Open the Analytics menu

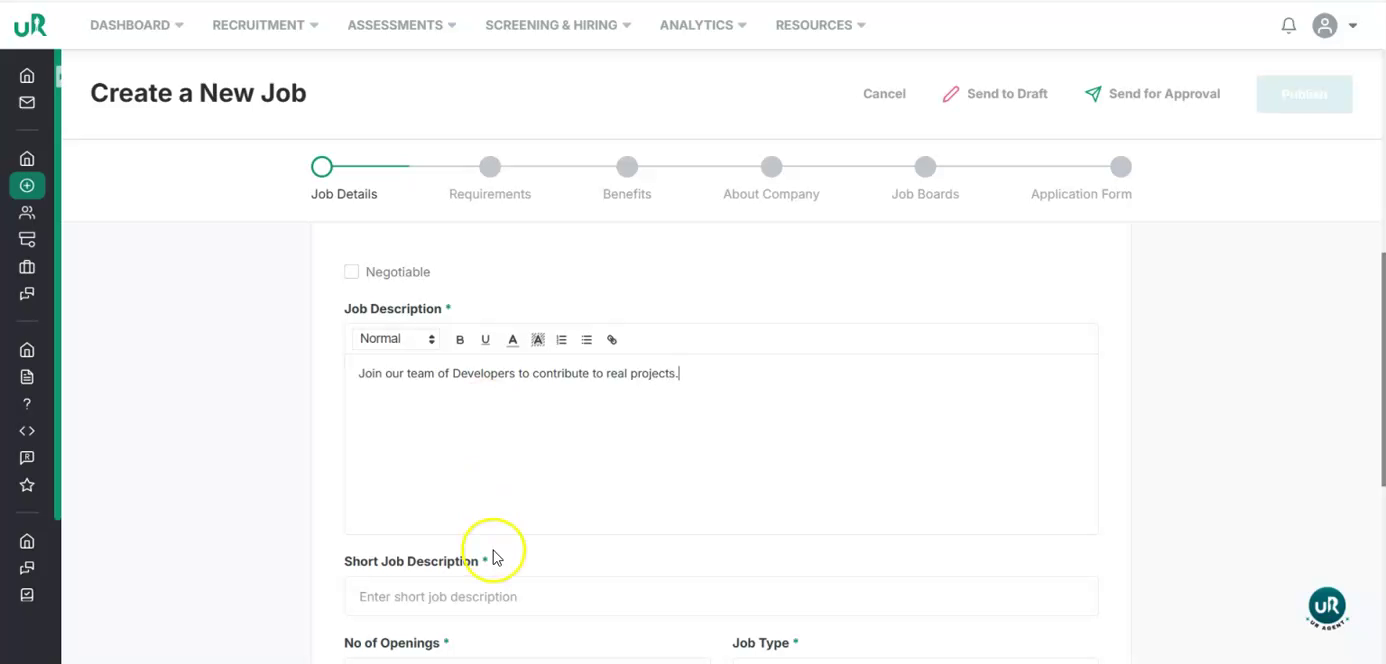tap(702, 25)
